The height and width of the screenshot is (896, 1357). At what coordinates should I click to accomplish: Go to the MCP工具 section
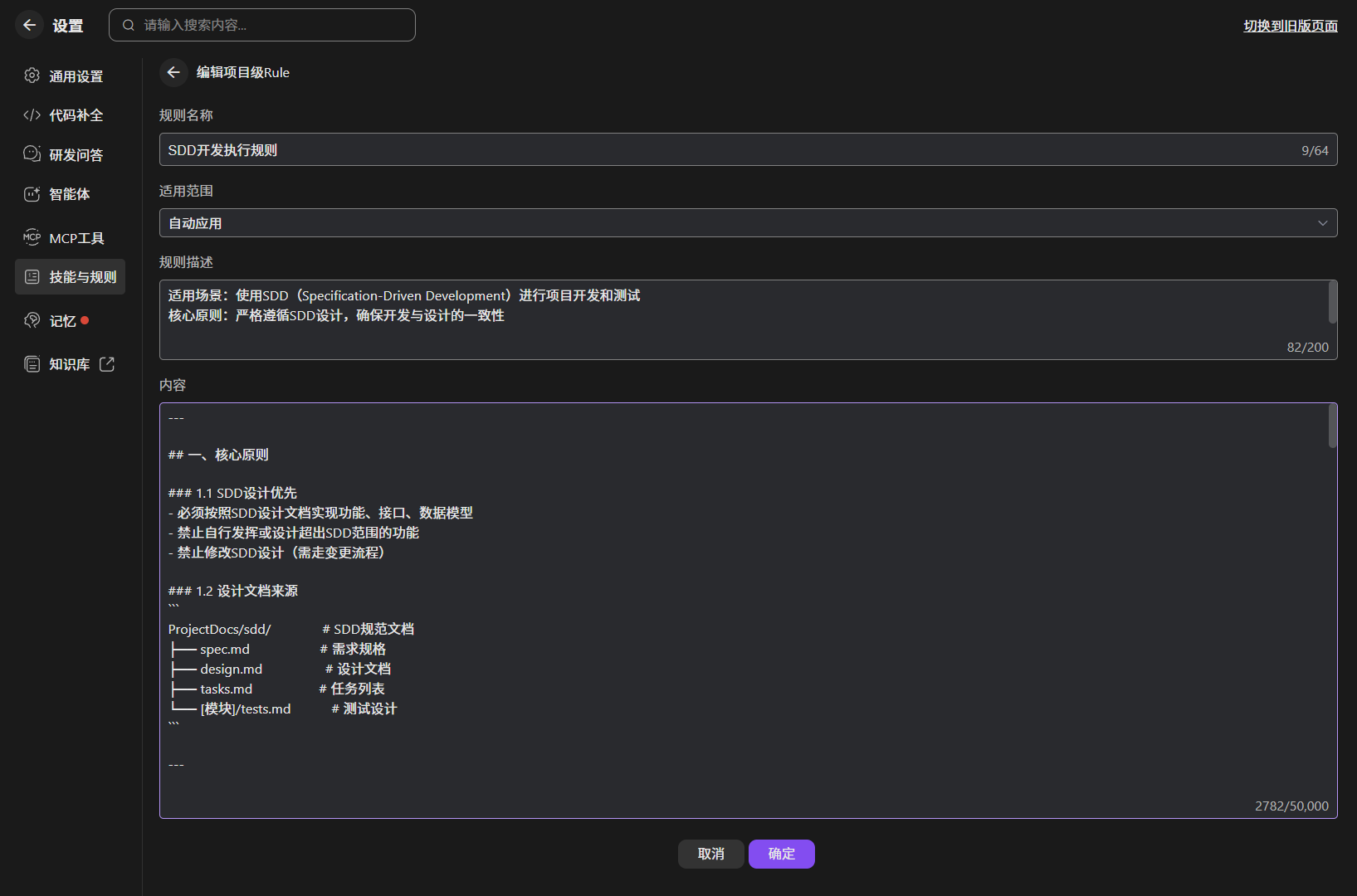pos(70,237)
